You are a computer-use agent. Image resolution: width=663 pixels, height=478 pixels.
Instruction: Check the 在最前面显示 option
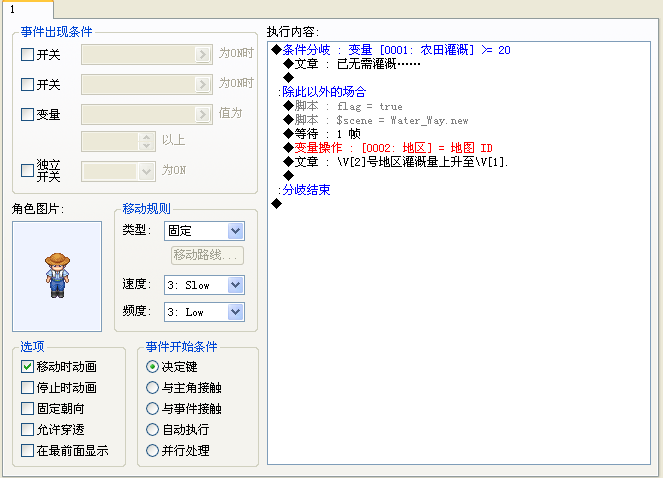coord(27,451)
